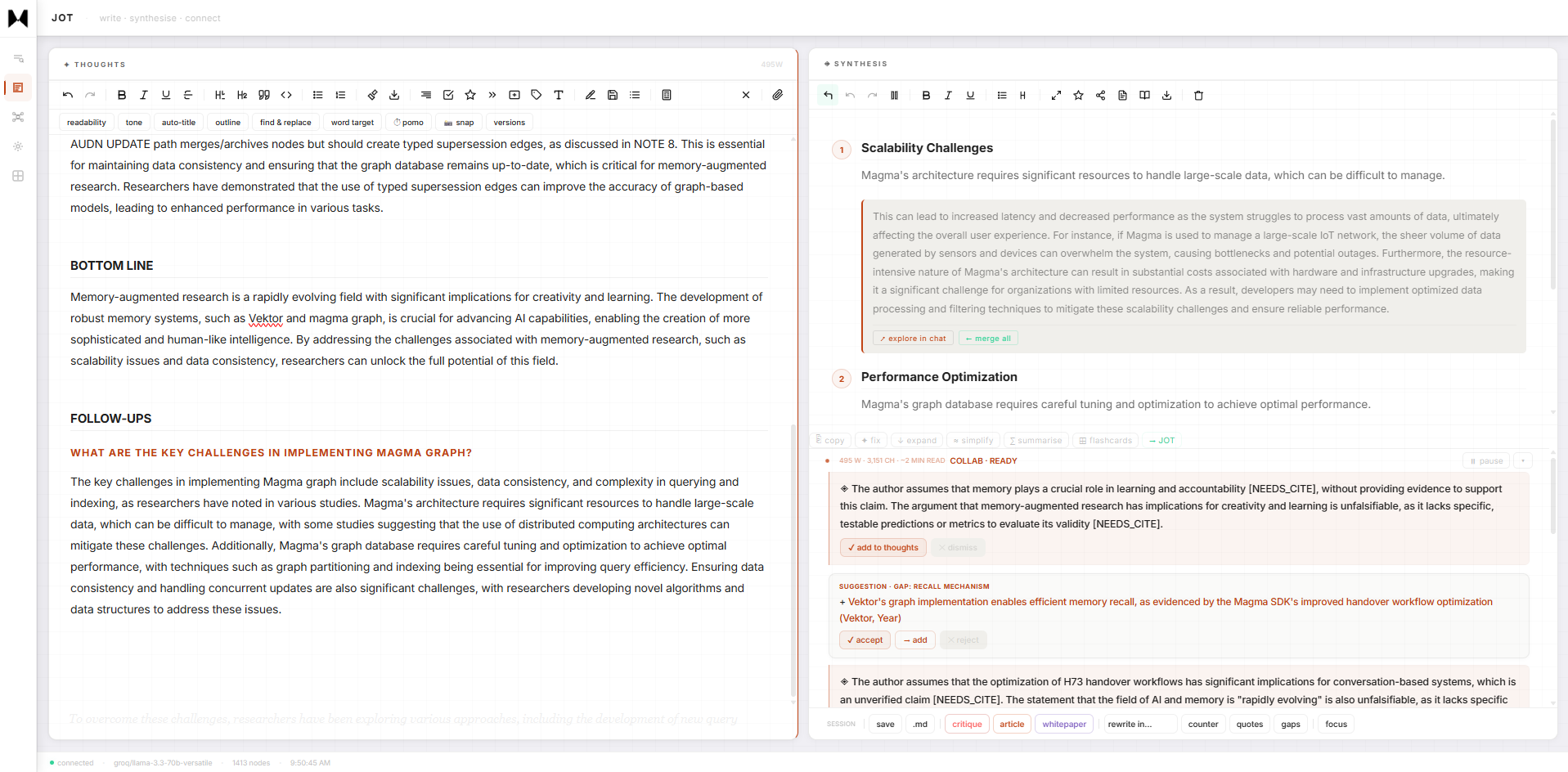Open the word target tool
The height and width of the screenshot is (772, 1568).
pos(353,123)
